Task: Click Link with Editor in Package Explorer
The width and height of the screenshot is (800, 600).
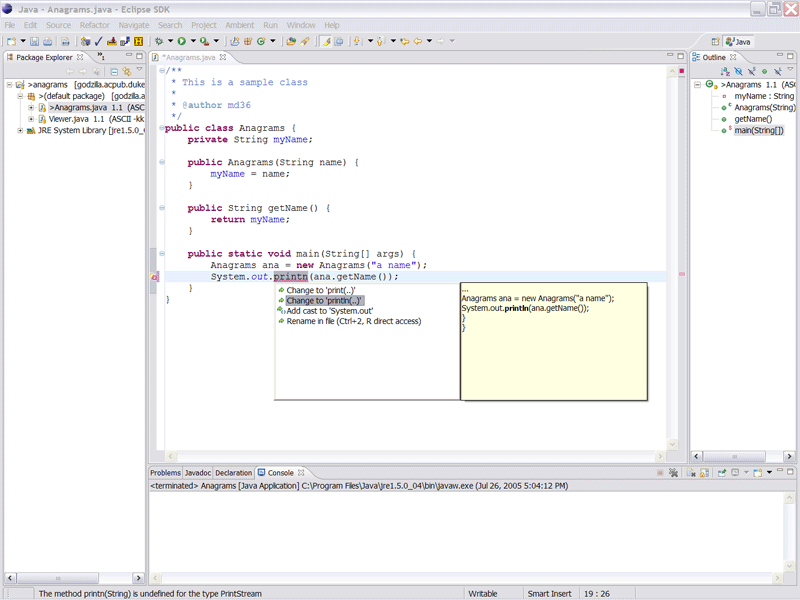Action: [x=127, y=72]
